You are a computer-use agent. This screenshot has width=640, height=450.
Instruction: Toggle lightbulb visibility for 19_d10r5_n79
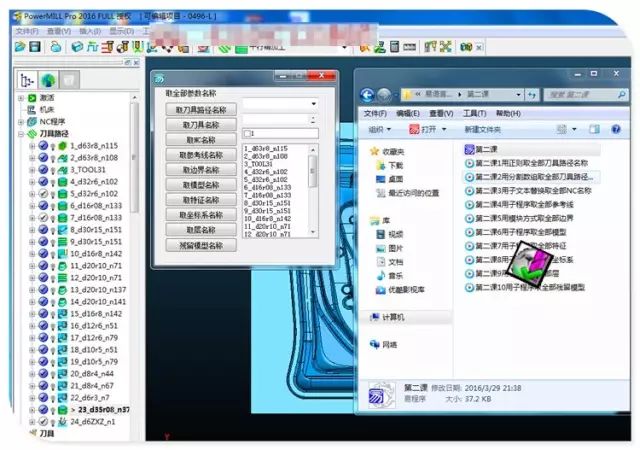53,362
